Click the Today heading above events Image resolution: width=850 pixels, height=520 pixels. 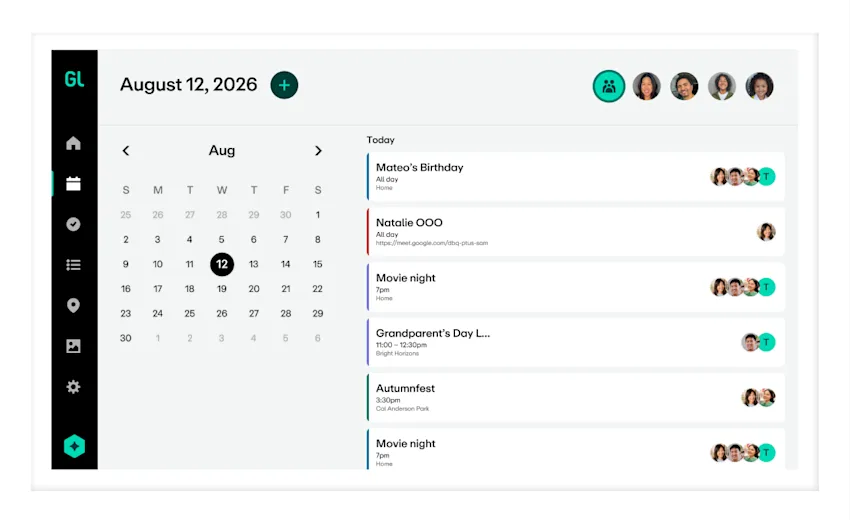pyautogui.click(x=381, y=140)
